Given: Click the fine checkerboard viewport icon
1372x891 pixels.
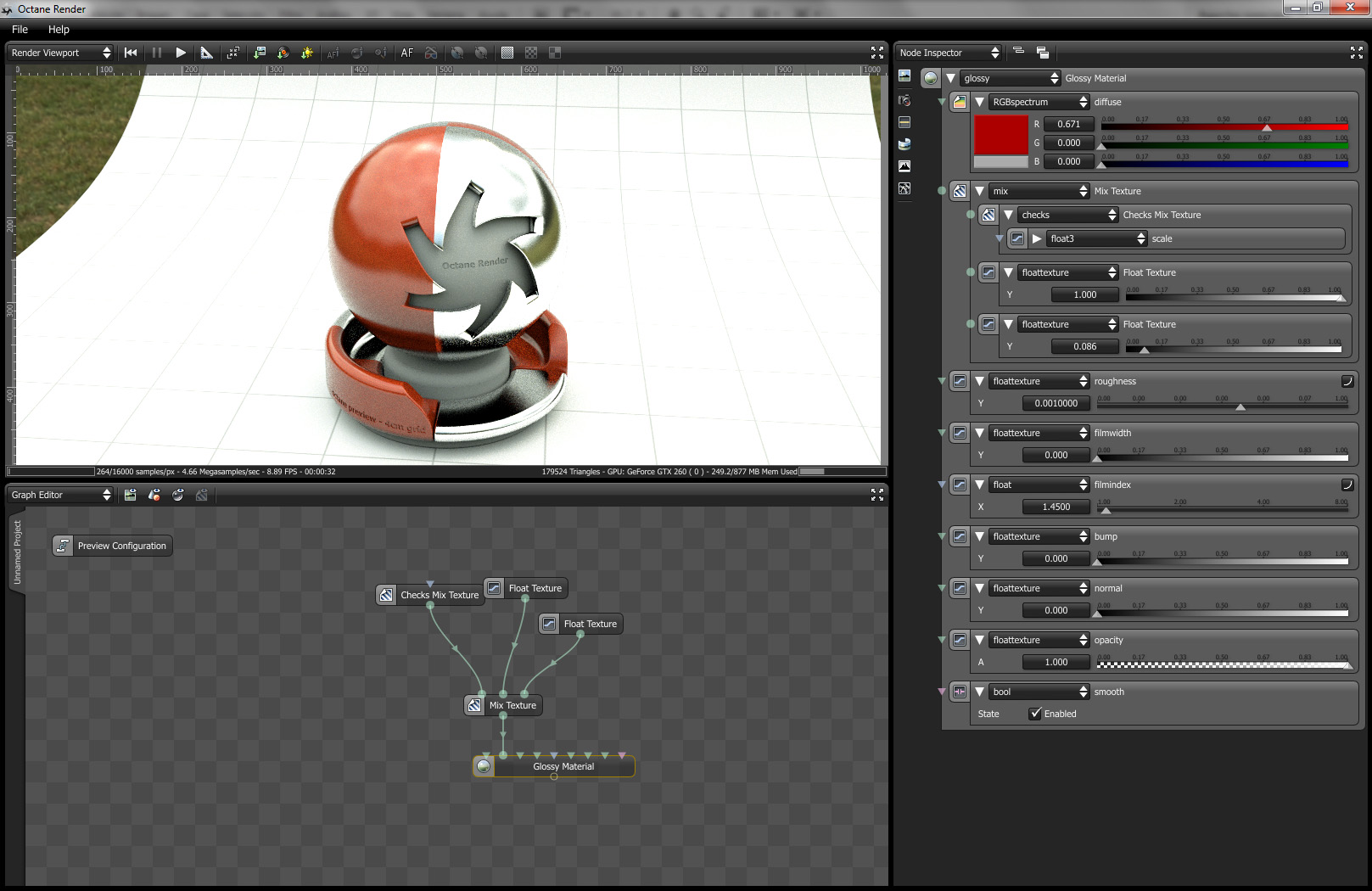Looking at the screenshot, I should coord(531,53).
